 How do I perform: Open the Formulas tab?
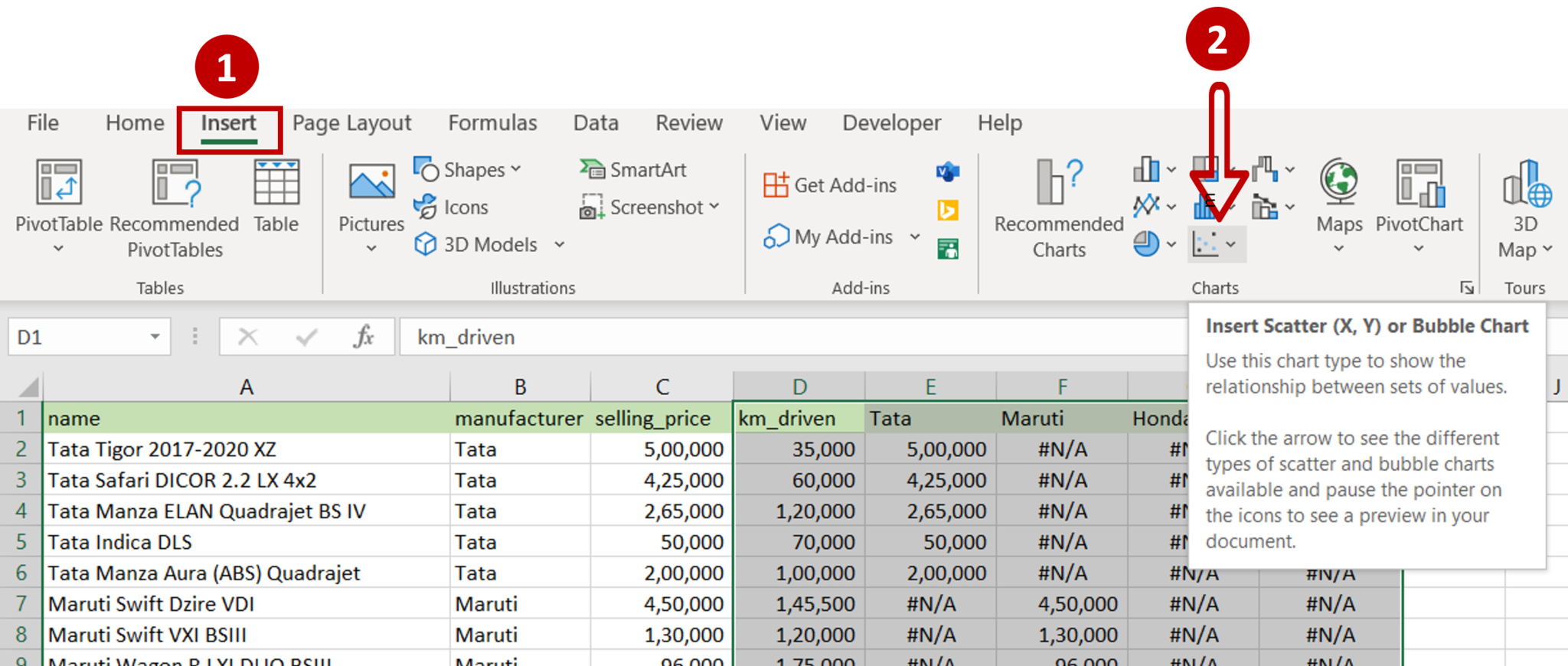coord(493,122)
